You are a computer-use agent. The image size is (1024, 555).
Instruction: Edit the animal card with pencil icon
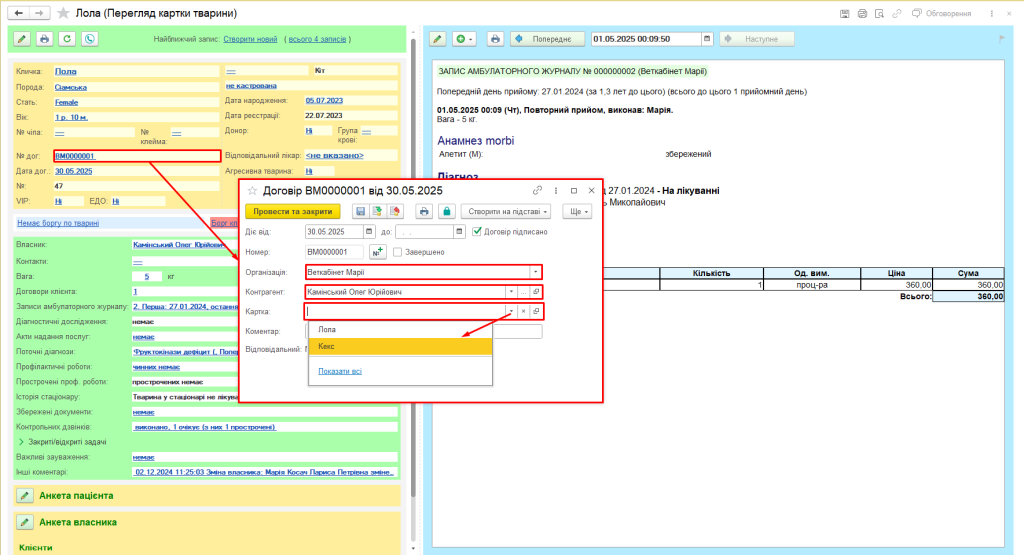tap(22, 39)
